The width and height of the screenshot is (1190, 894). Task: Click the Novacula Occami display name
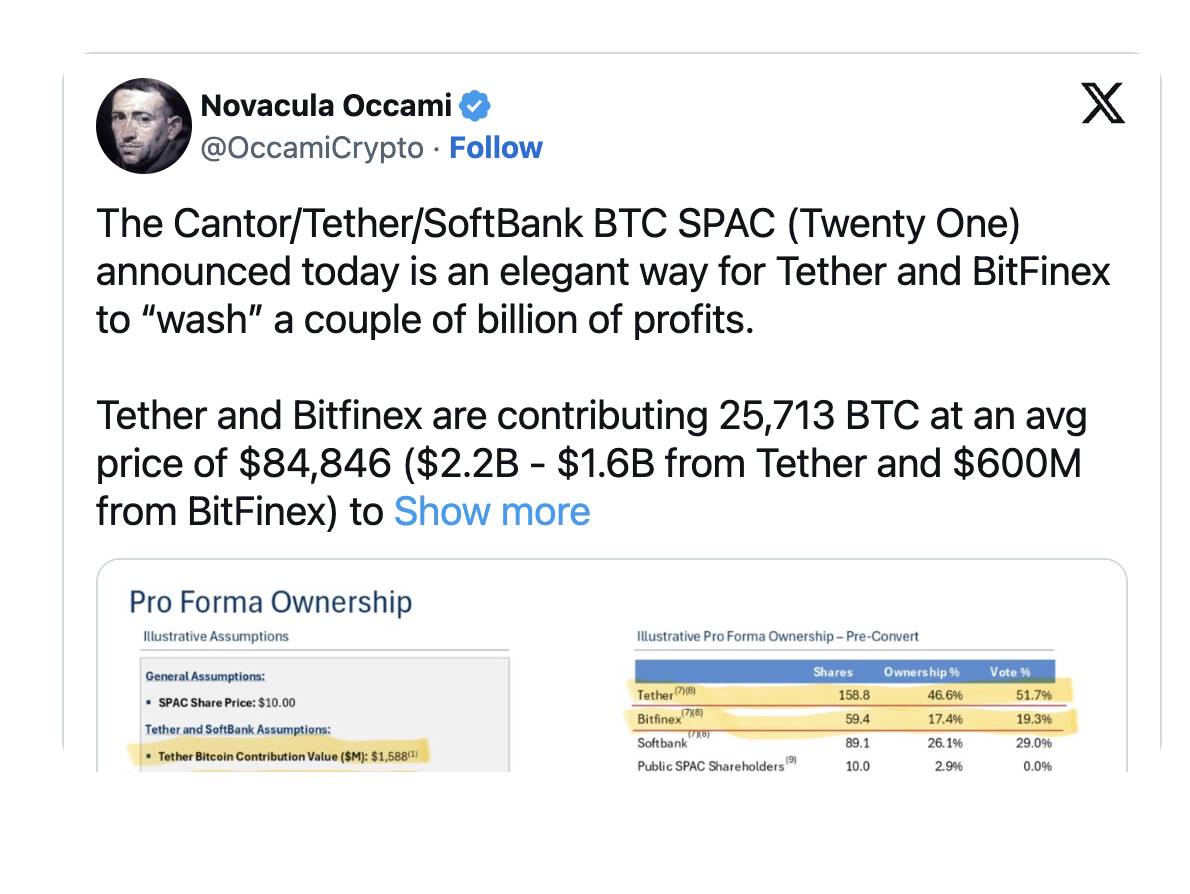point(327,104)
